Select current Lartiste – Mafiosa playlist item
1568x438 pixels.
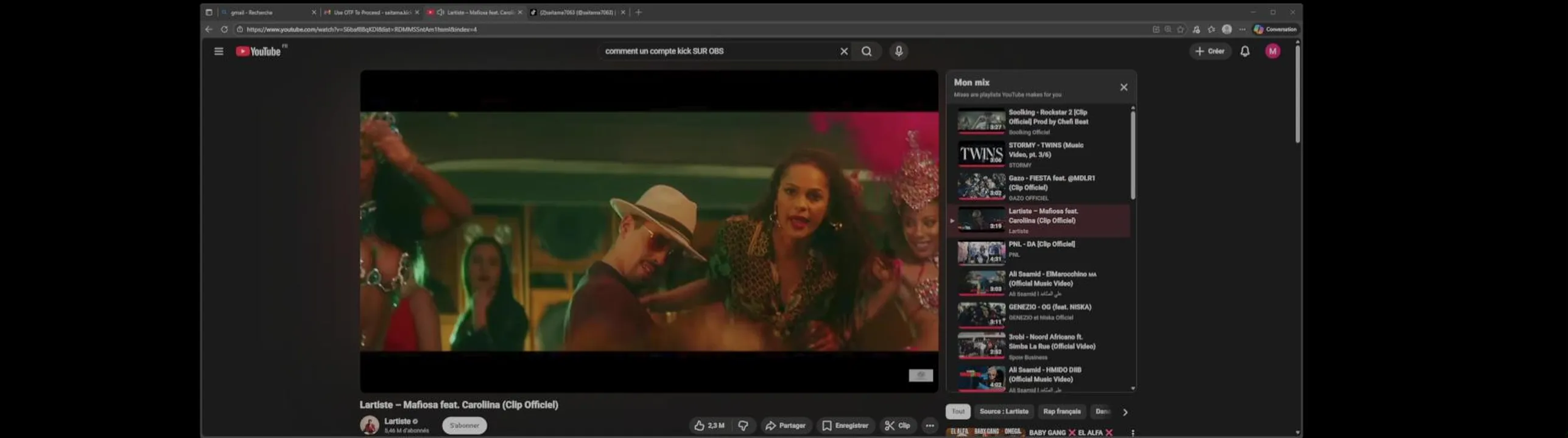point(1039,220)
